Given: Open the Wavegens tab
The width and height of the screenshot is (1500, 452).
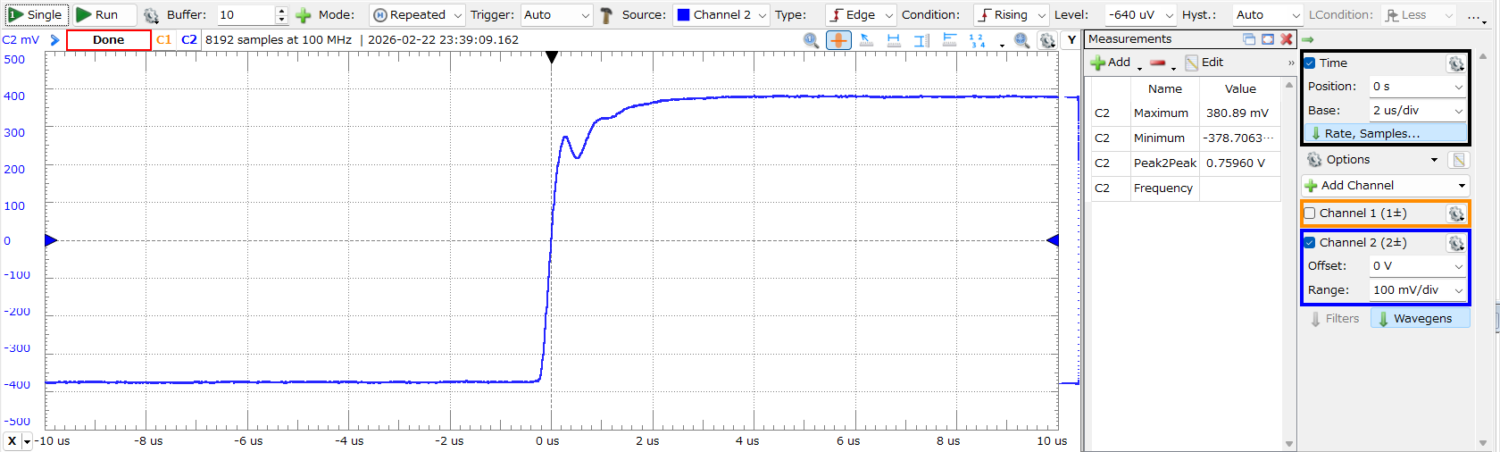Looking at the screenshot, I should coord(1419,319).
